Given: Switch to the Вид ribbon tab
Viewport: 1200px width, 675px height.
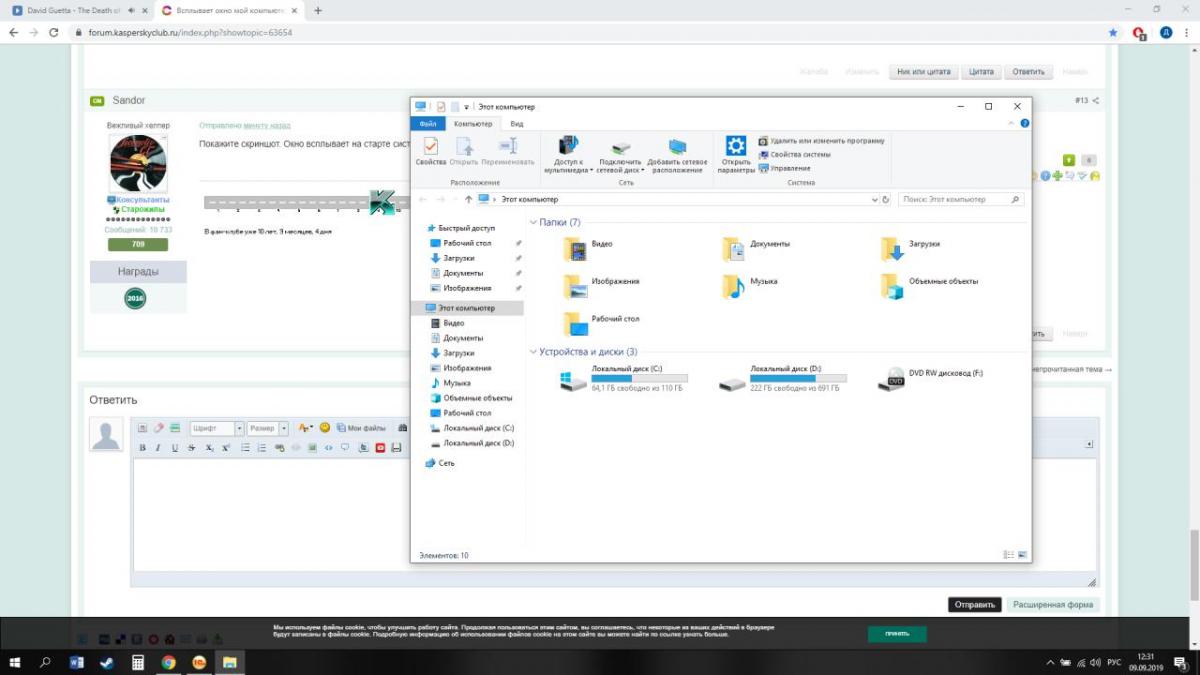Looking at the screenshot, I should (x=517, y=124).
